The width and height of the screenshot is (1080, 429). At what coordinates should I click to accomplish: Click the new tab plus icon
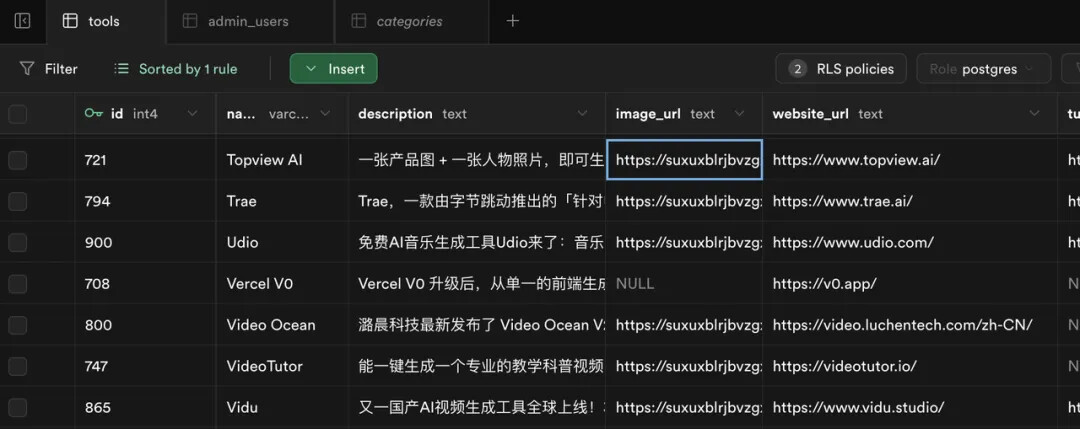click(513, 21)
